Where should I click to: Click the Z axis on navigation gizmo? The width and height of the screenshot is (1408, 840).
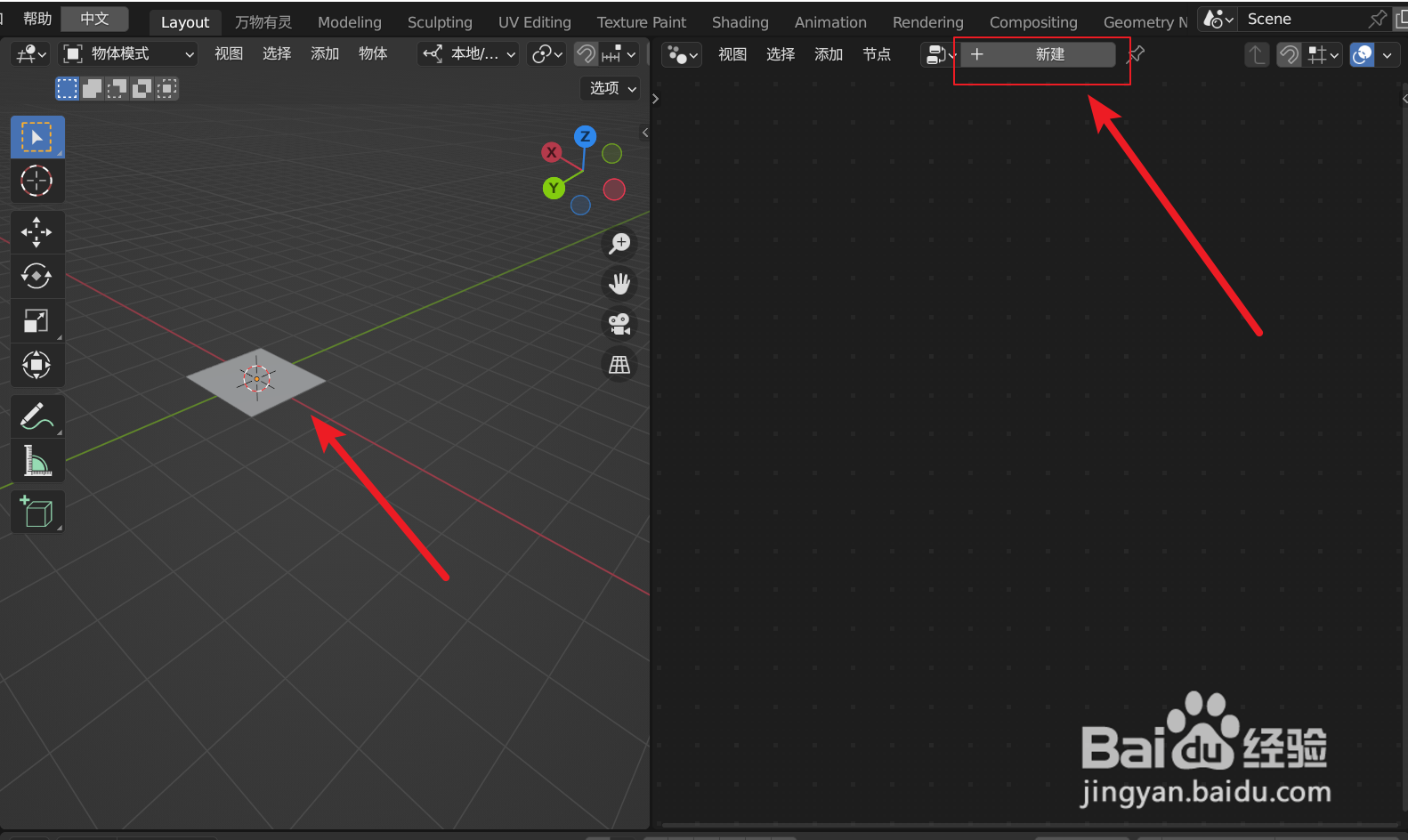[x=585, y=136]
